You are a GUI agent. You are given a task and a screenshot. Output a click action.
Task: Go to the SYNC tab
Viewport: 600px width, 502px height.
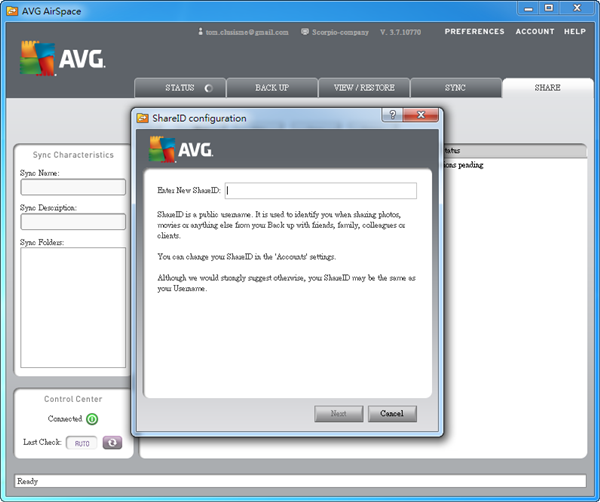click(x=456, y=88)
